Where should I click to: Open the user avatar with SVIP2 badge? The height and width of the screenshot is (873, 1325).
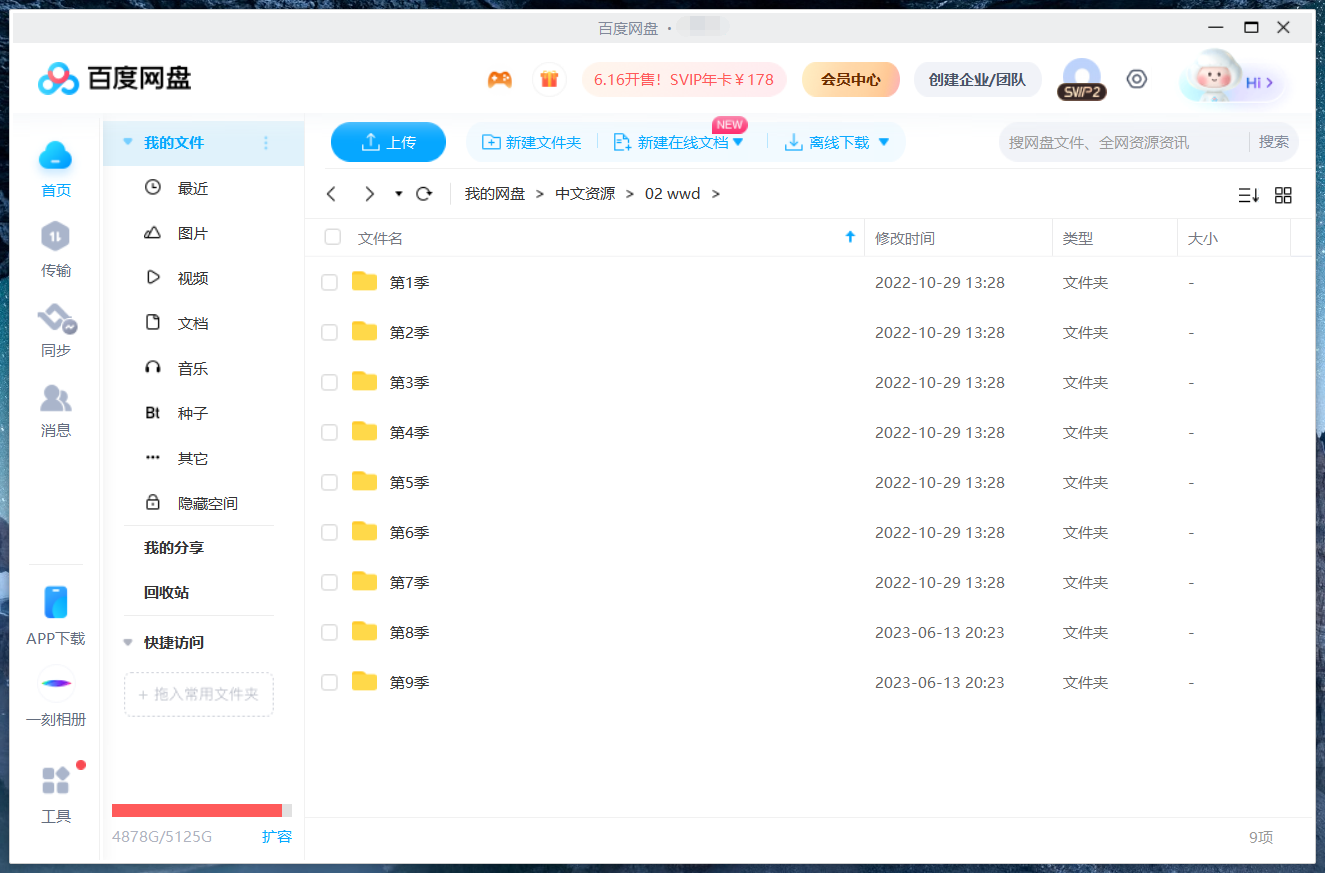tap(1082, 79)
